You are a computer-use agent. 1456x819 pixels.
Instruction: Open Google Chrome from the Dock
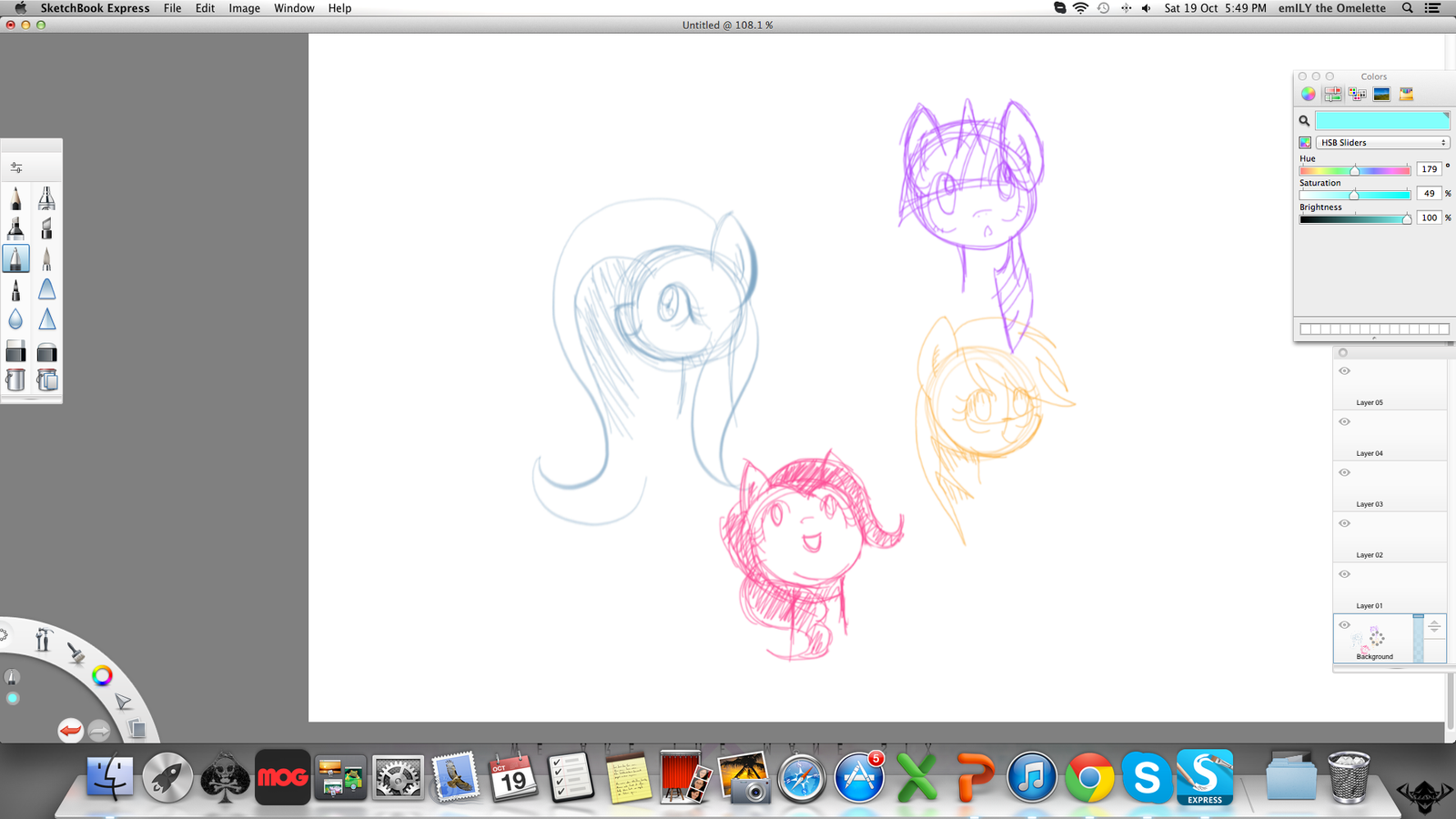click(x=1089, y=779)
